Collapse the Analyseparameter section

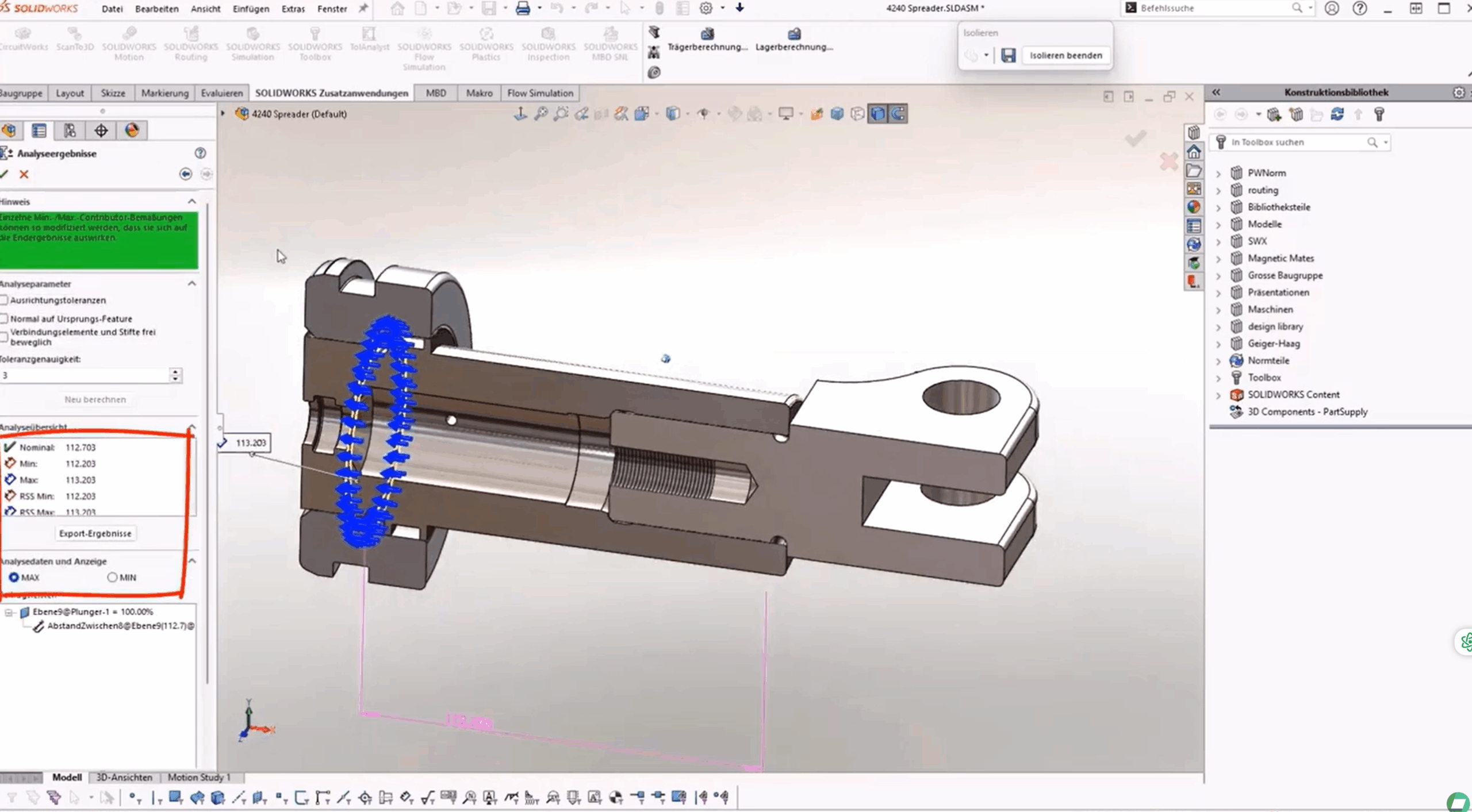tap(192, 283)
